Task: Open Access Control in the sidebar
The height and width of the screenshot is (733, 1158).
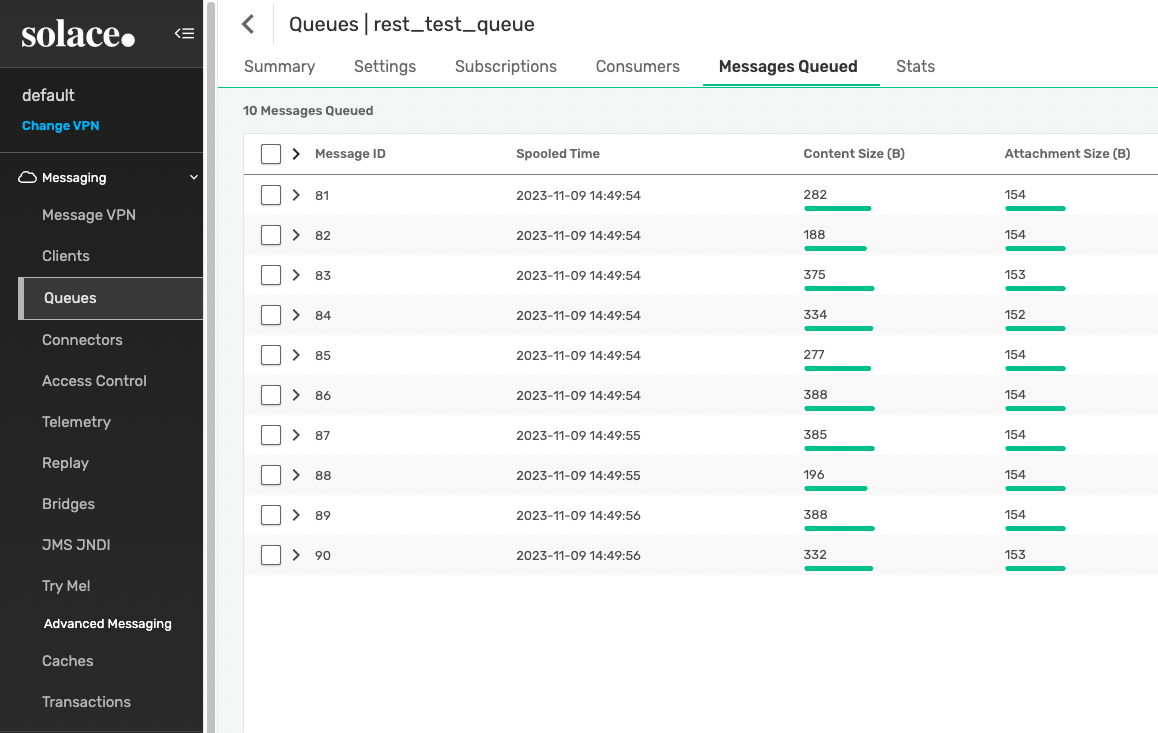Action: (x=94, y=381)
